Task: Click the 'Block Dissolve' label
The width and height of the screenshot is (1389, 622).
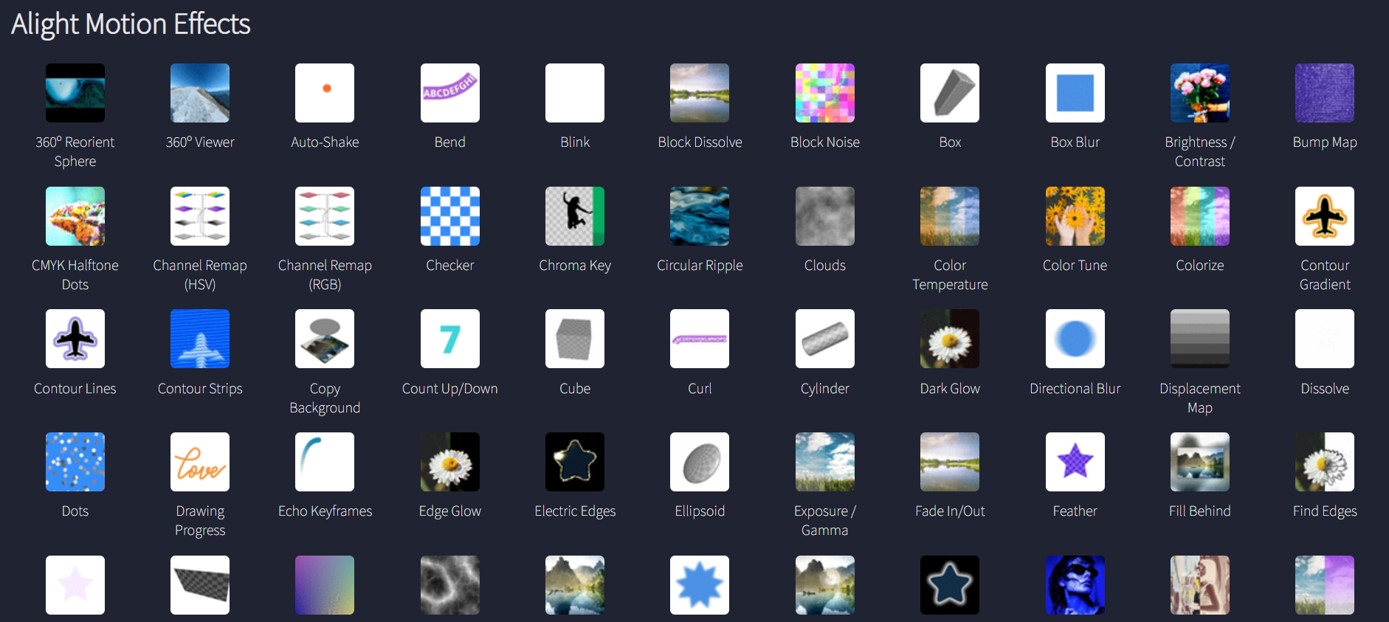Action: tap(700, 142)
